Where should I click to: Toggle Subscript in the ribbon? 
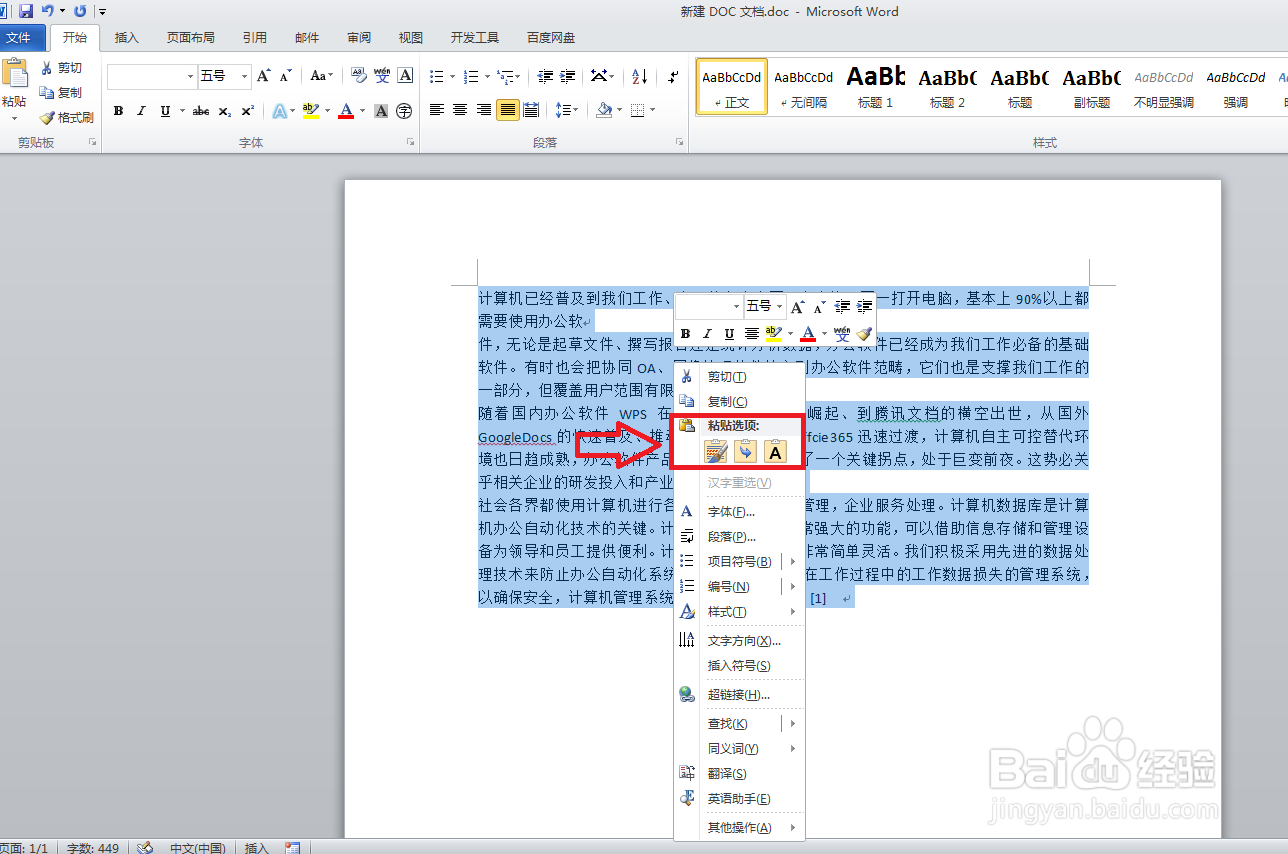[x=225, y=111]
